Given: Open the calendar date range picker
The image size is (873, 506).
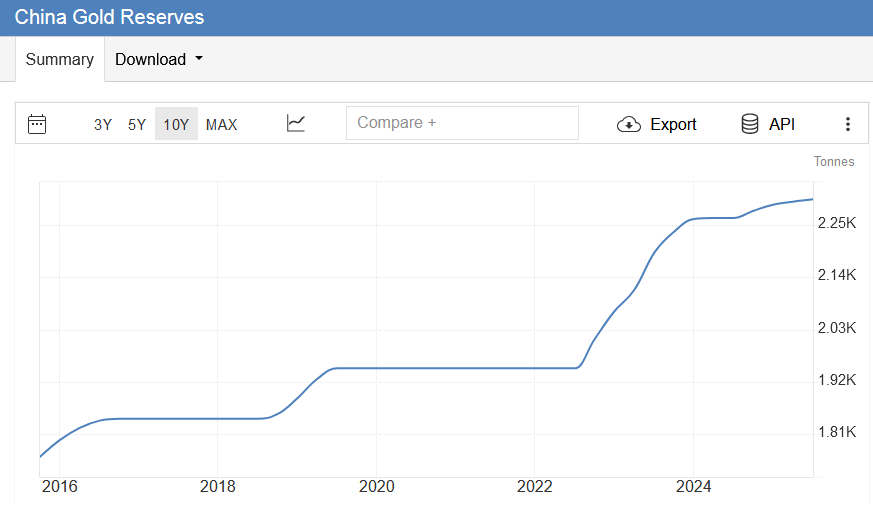Looking at the screenshot, I should [x=37, y=124].
